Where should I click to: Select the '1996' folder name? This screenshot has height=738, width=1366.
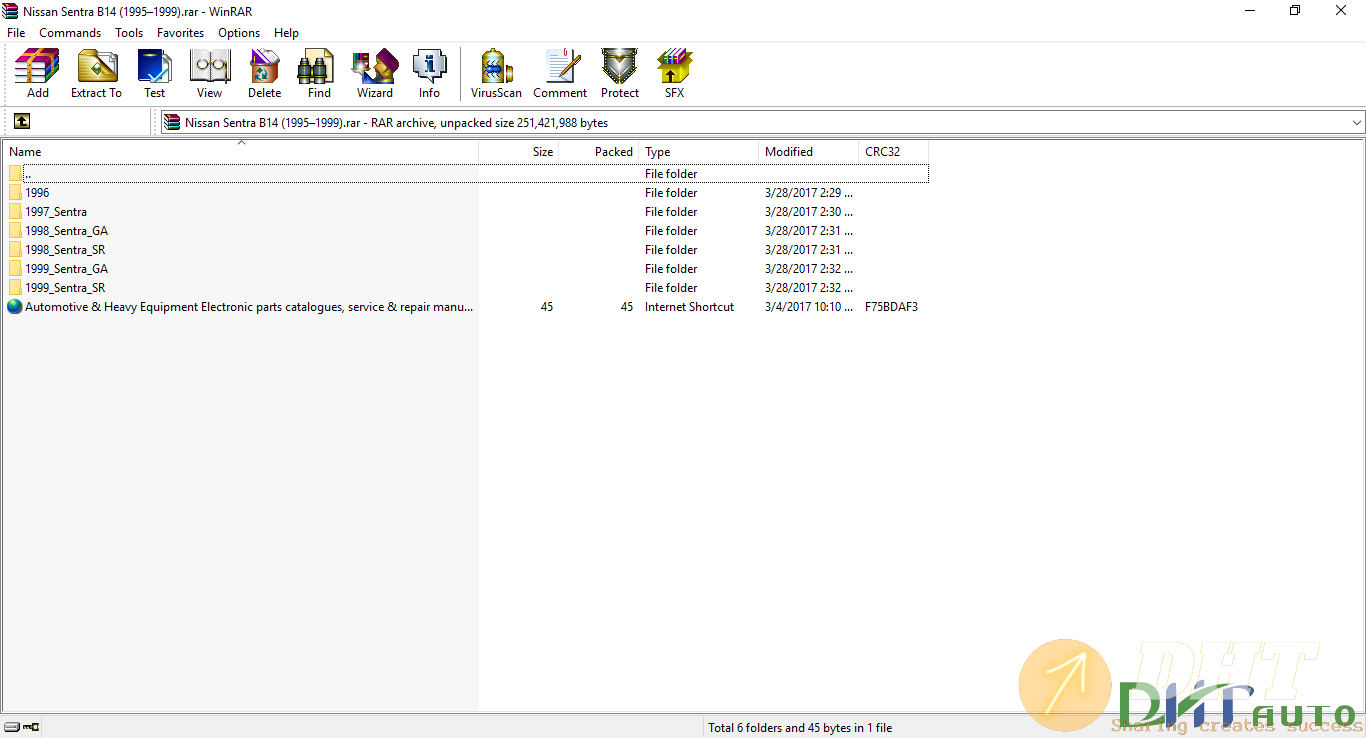[37, 193]
